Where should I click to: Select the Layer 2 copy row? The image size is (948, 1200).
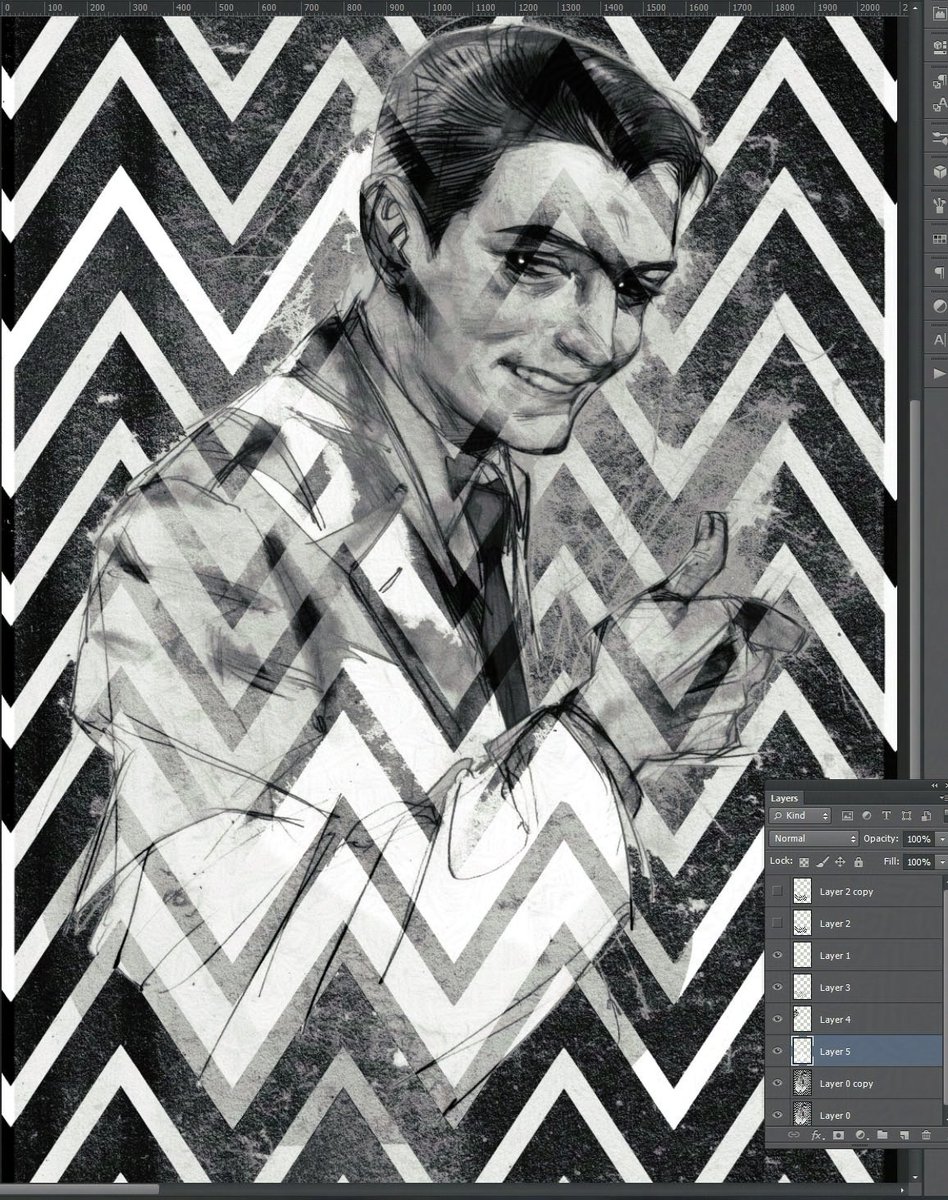[856, 891]
